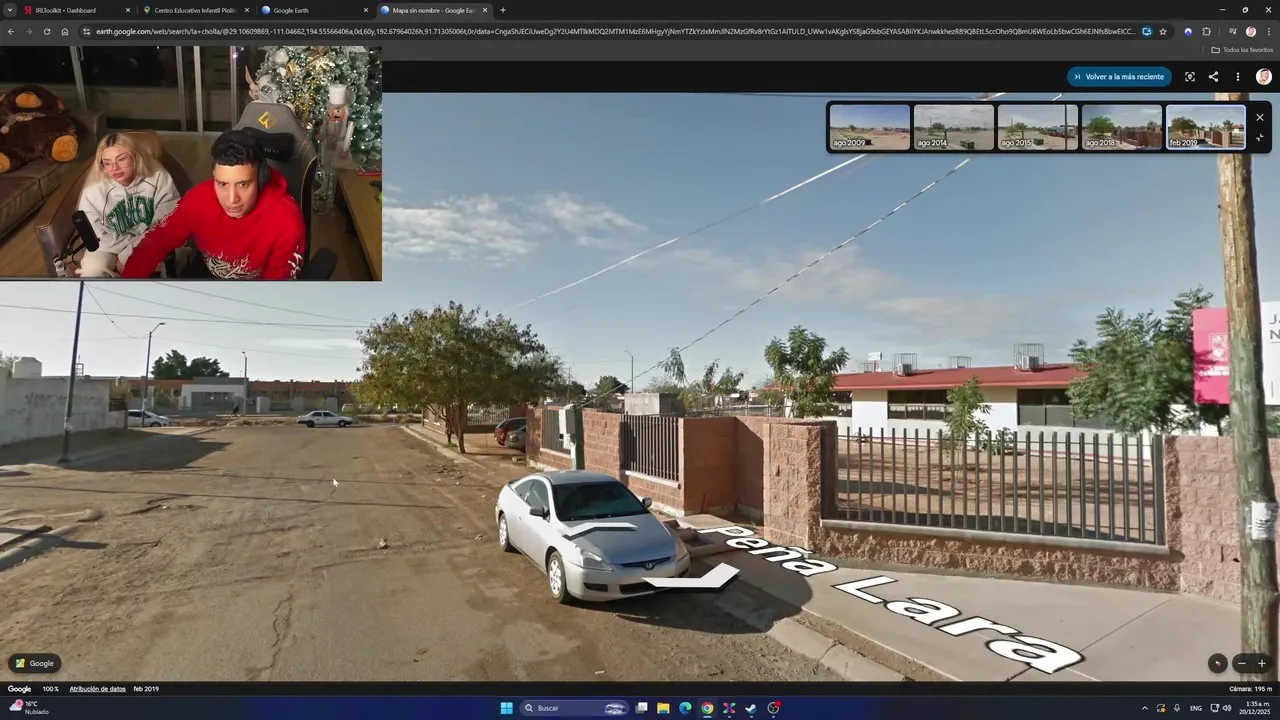1280x720 pixels.
Task: Go forward in browser history
Action: click(28, 31)
